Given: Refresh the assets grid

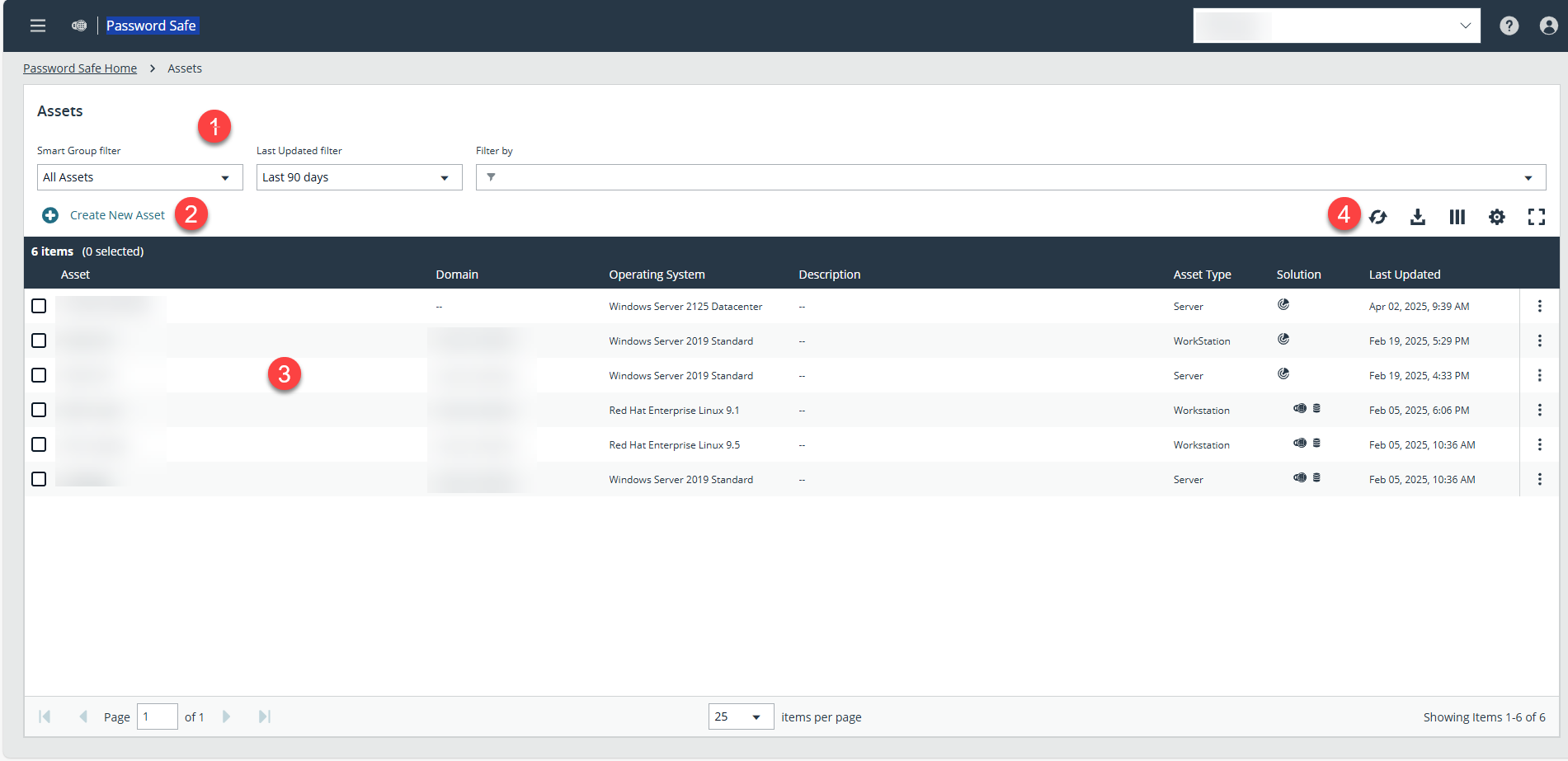Looking at the screenshot, I should [x=1378, y=217].
